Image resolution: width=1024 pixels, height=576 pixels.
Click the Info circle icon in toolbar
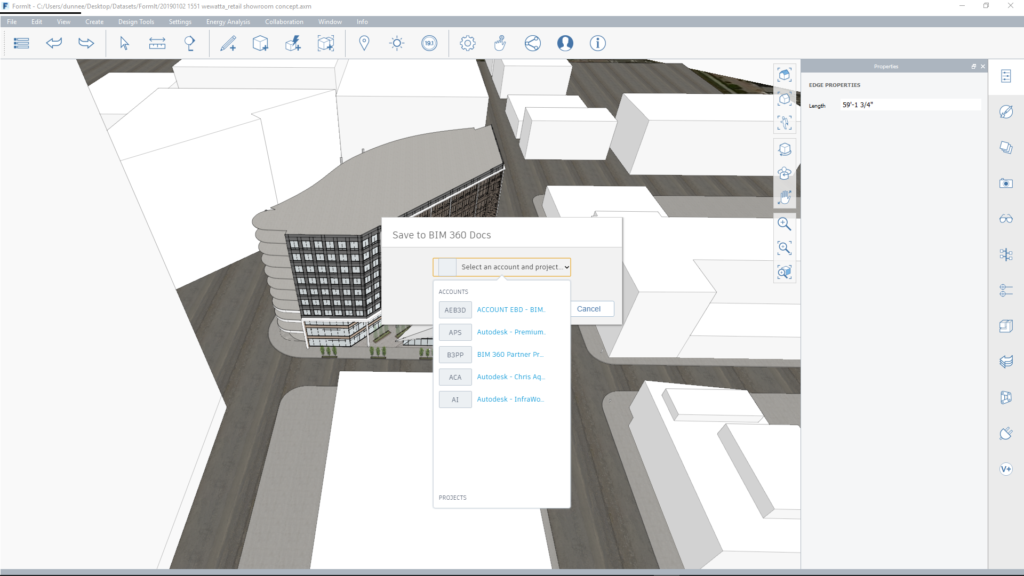[x=598, y=43]
